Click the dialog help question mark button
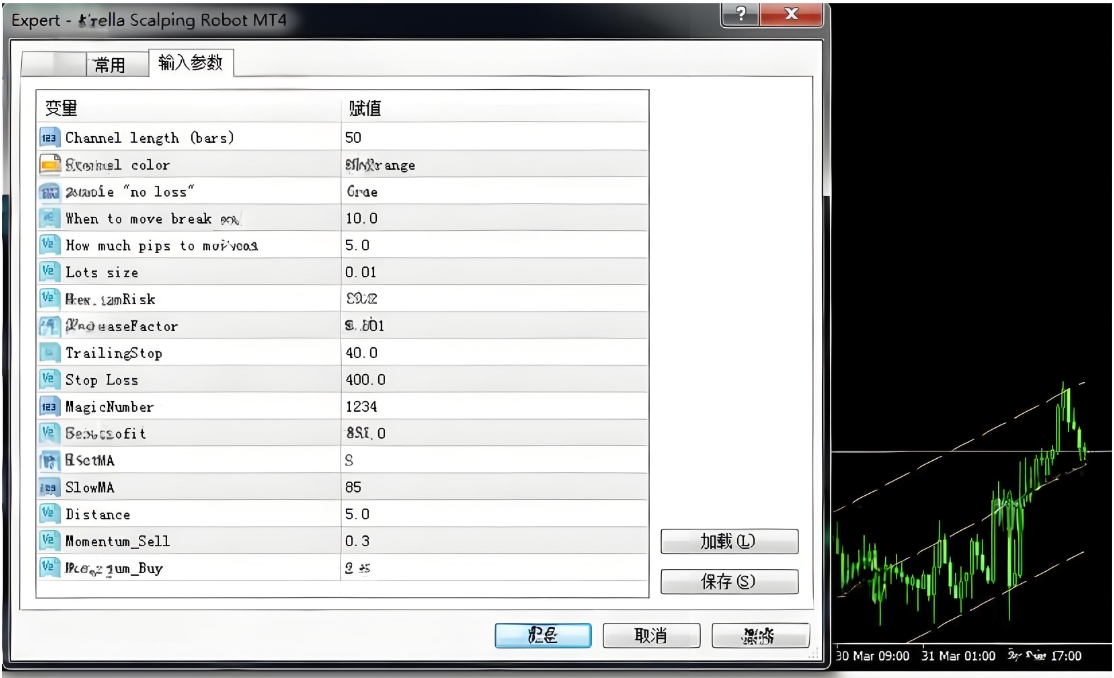The width and height of the screenshot is (1114, 678). [740, 14]
